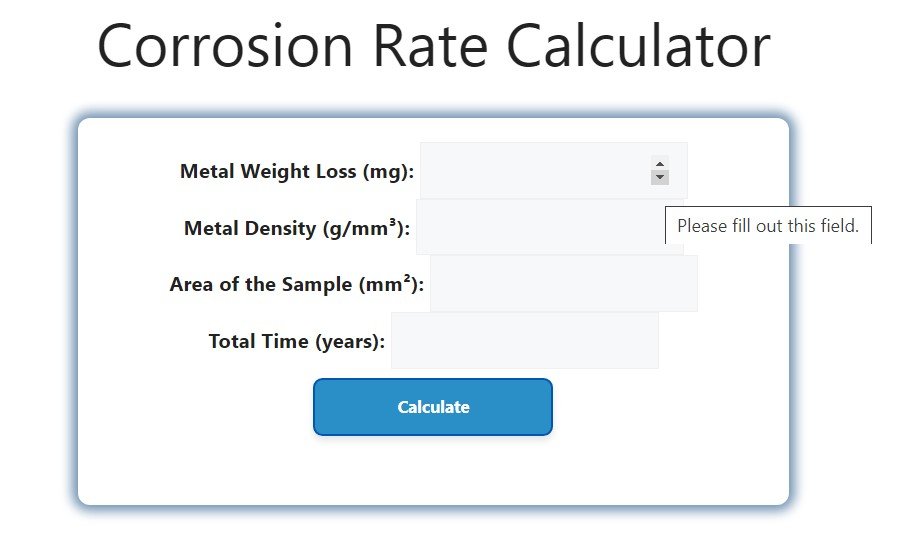Click the spinner up arrow for Metal Weight Loss
The width and height of the screenshot is (907, 547).
pyautogui.click(x=659, y=163)
